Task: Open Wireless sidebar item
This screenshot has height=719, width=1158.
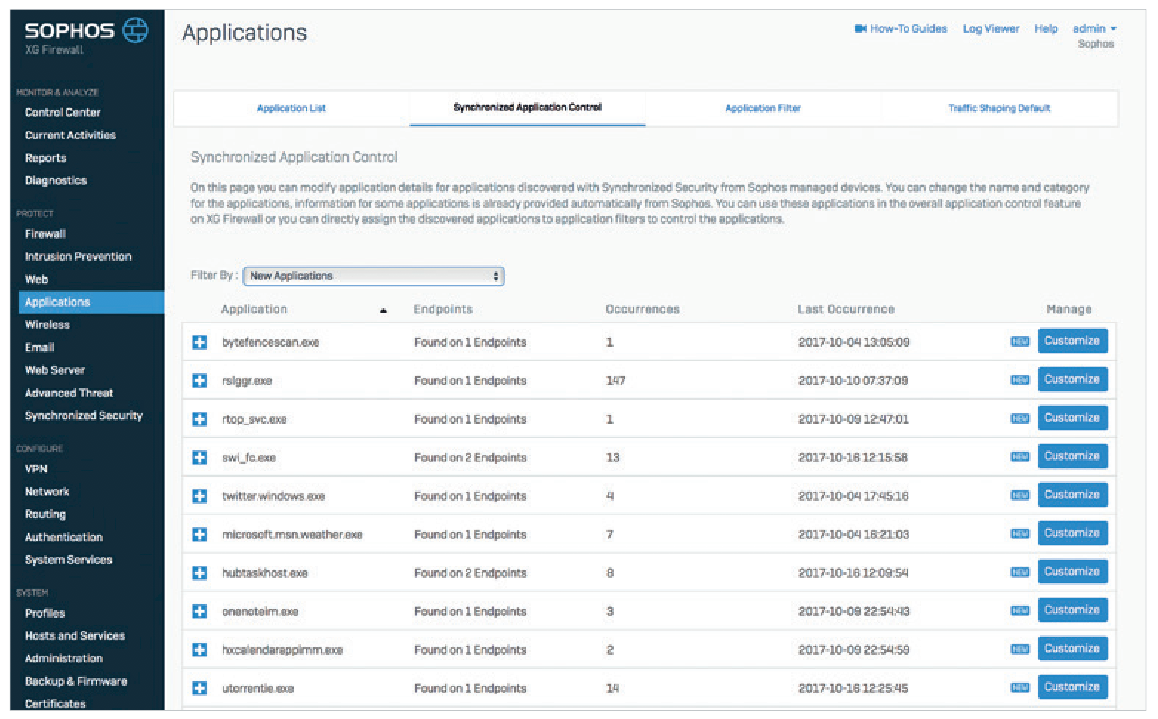Action: tap(47, 325)
